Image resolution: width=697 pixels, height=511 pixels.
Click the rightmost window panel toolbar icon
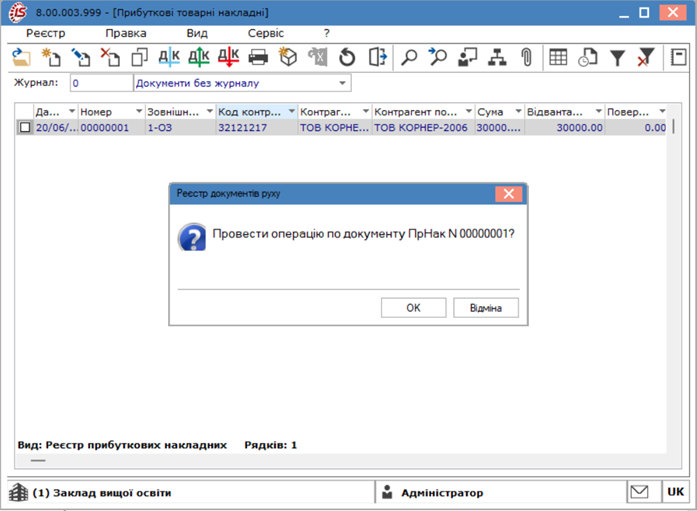678,57
